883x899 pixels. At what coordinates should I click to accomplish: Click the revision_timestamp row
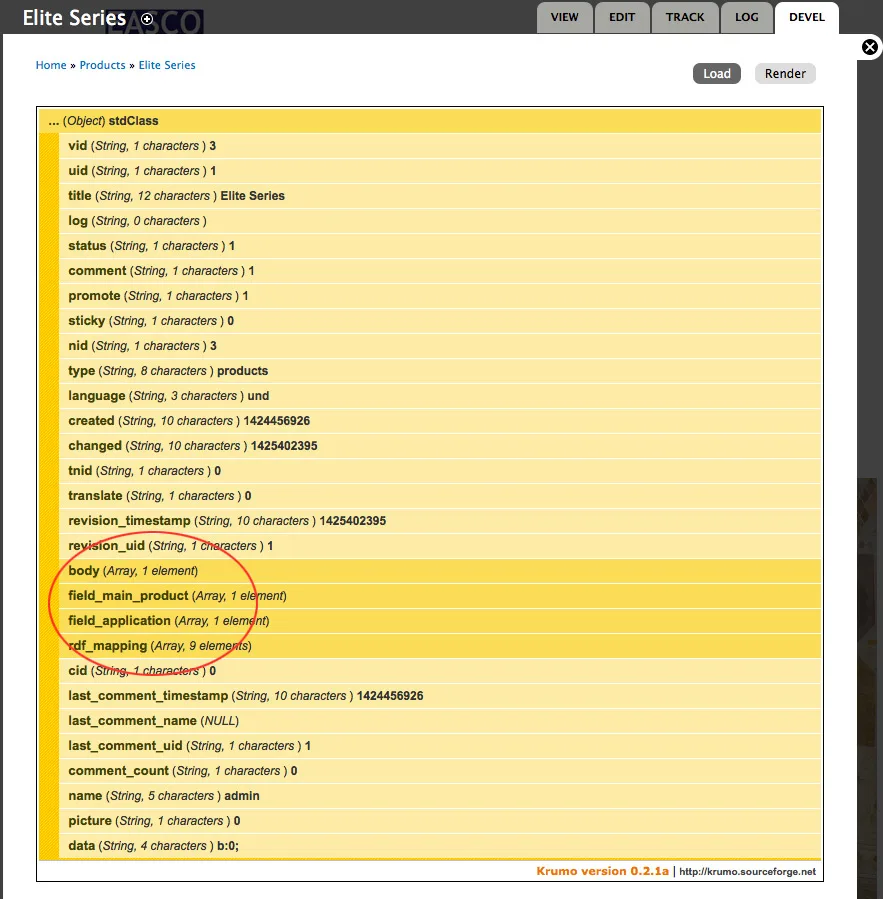coord(440,521)
